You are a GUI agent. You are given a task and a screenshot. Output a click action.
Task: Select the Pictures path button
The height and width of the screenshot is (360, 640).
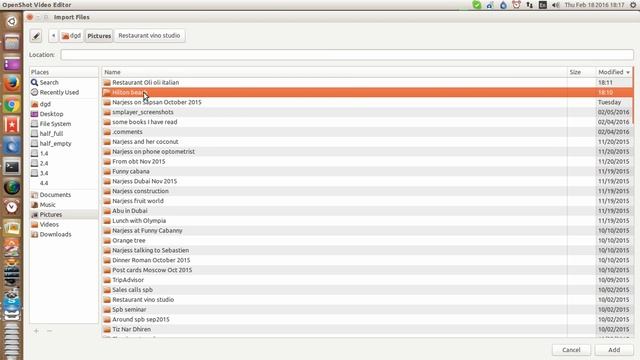[x=99, y=36]
